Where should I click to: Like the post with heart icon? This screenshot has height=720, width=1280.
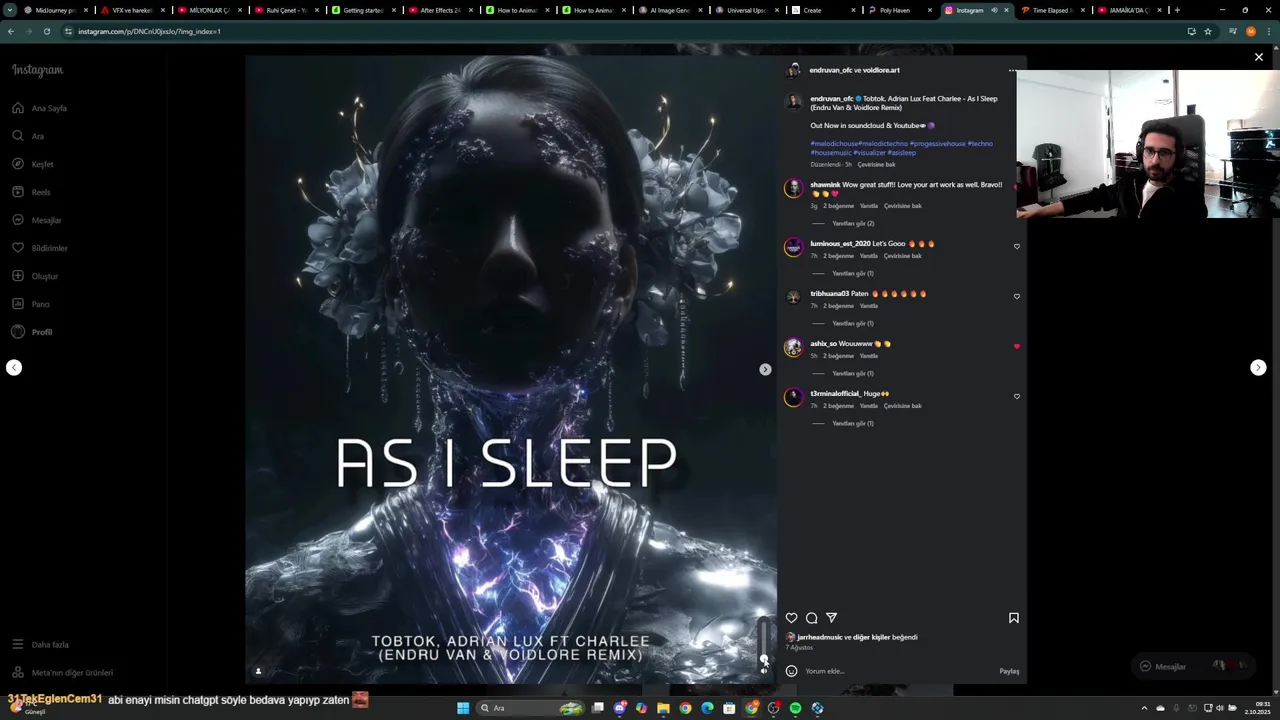point(791,618)
